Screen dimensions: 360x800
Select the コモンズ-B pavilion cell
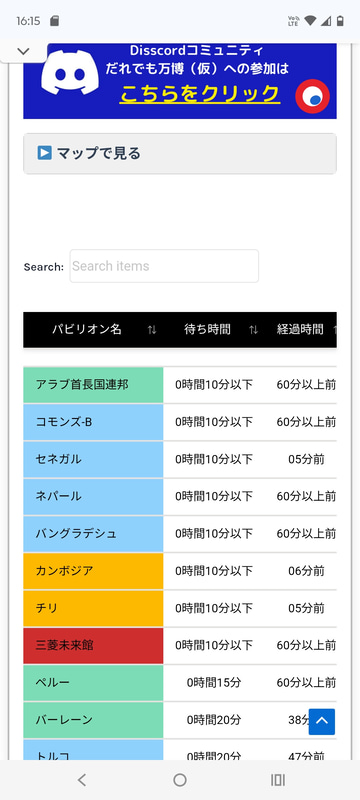[93, 422]
